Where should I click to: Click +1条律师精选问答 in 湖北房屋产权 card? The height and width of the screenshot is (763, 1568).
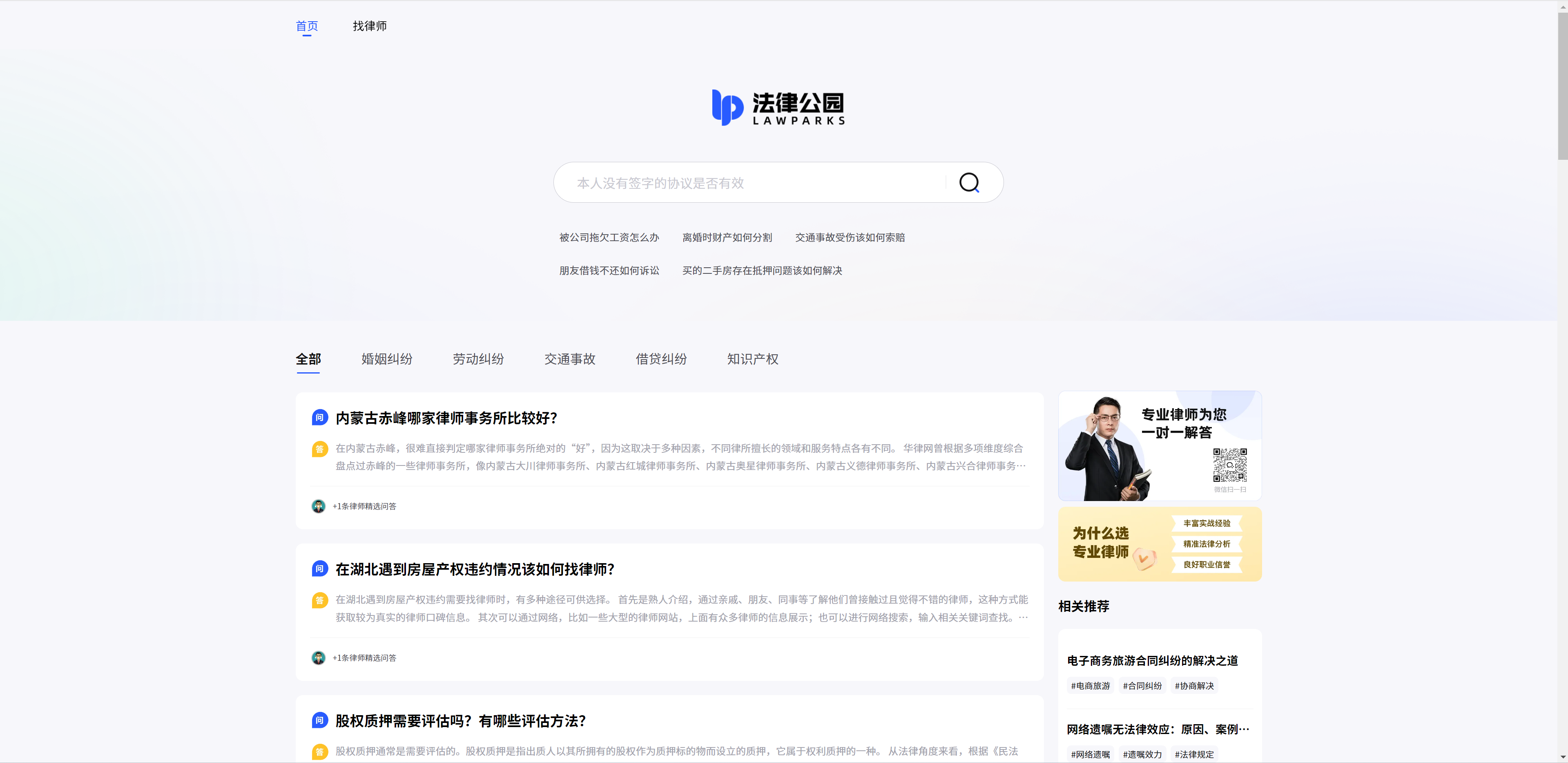click(x=364, y=658)
